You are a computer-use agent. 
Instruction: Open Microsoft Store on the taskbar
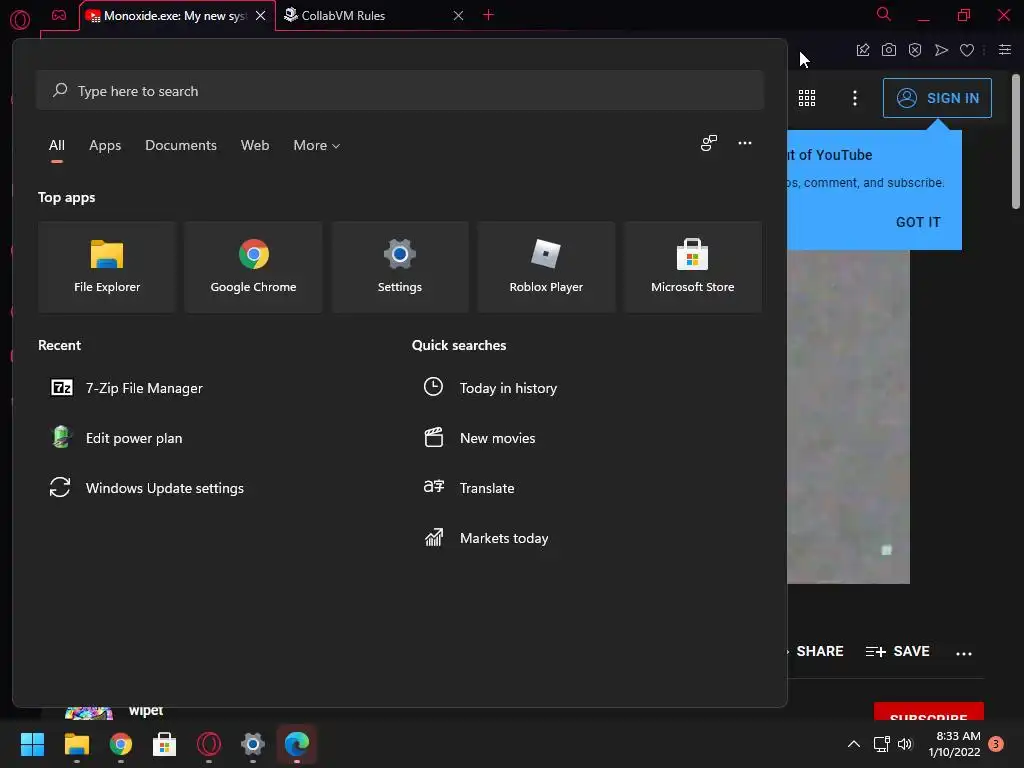tap(165, 744)
